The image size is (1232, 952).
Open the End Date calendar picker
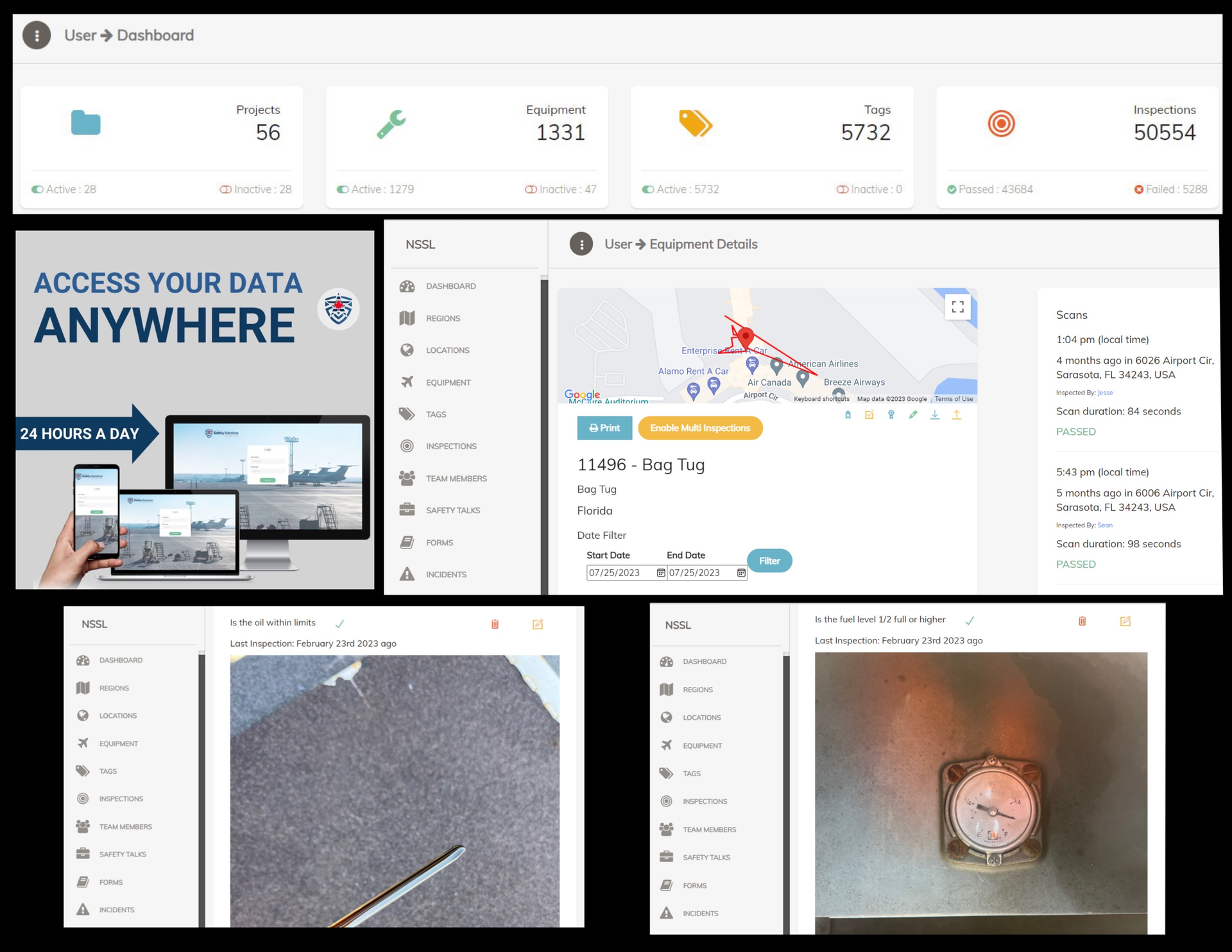point(741,573)
